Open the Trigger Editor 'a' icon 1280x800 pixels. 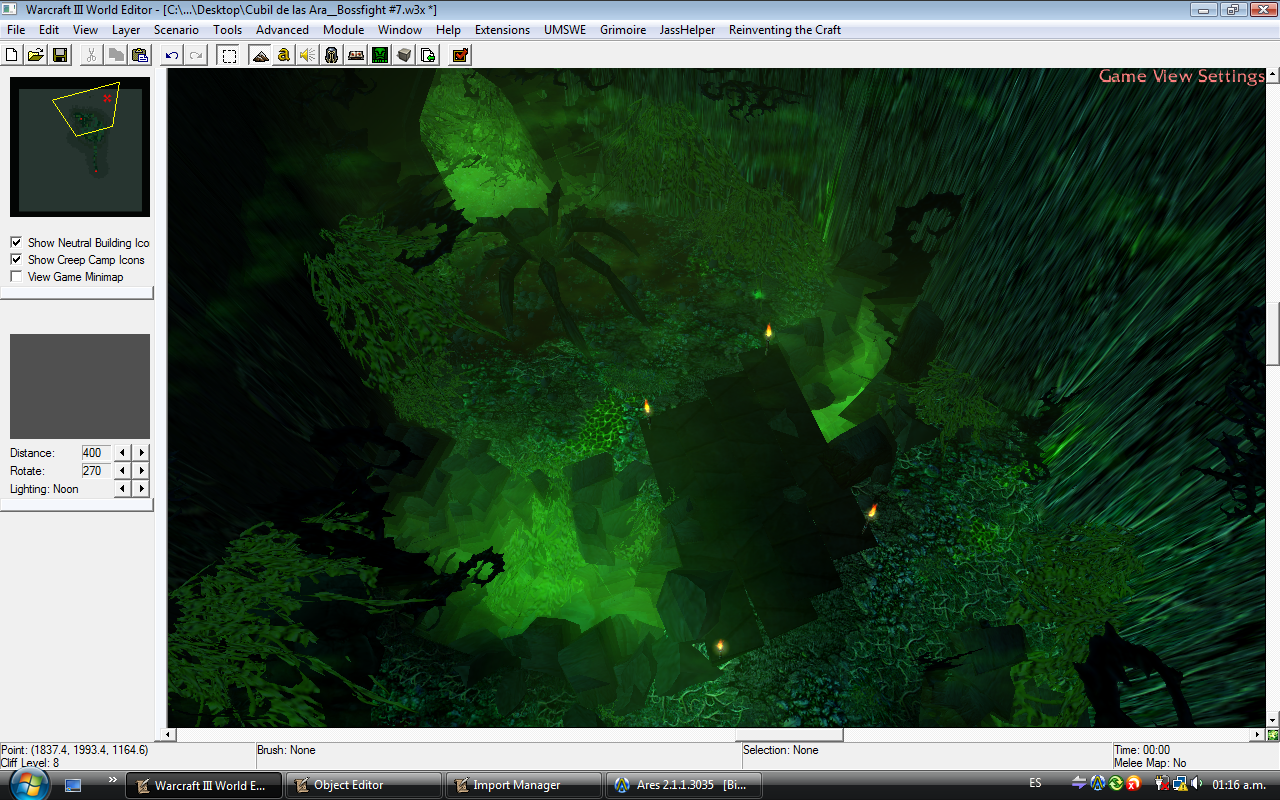click(x=284, y=55)
